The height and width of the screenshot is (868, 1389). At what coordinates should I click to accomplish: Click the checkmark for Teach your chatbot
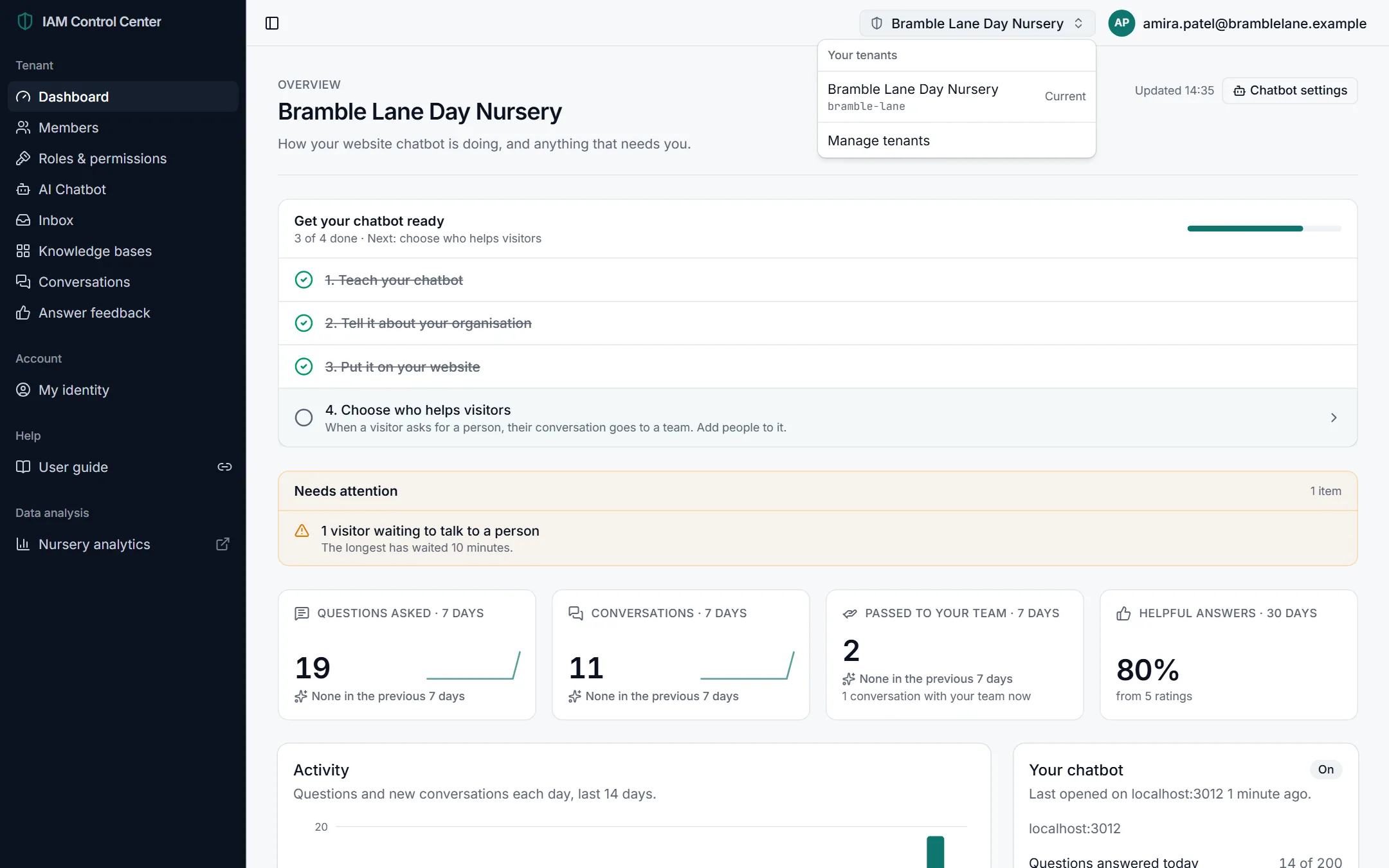[x=304, y=280]
